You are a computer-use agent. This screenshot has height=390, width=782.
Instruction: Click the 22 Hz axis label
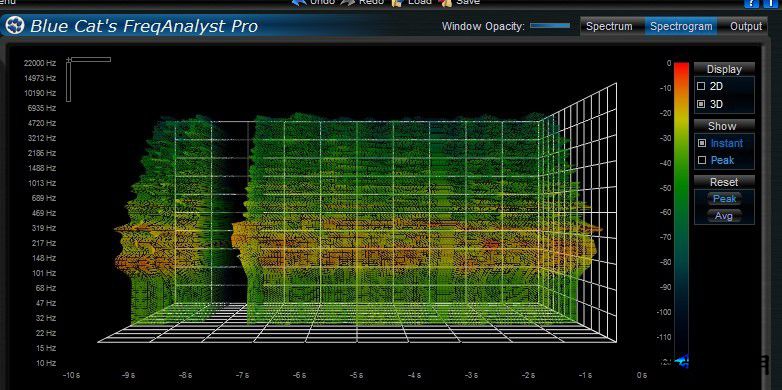click(45, 333)
